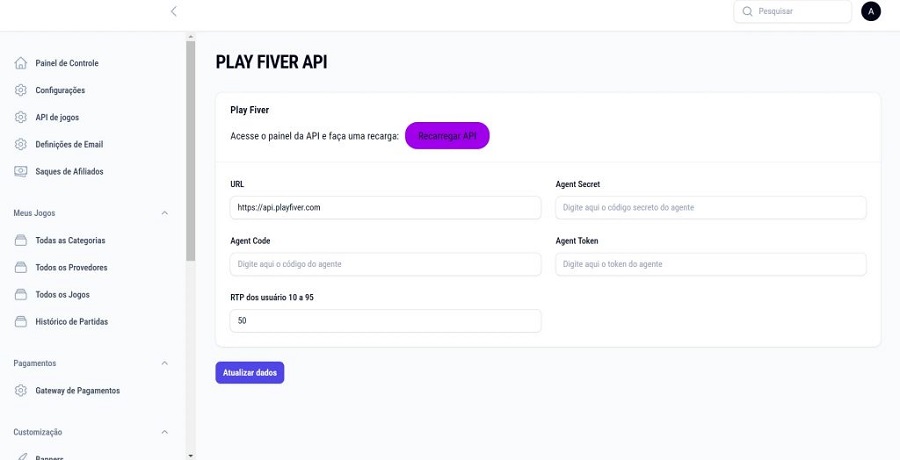The height and width of the screenshot is (460, 900).
Task: Click the Todas as Categorias folder icon
Action: pyautogui.click(x=21, y=241)
